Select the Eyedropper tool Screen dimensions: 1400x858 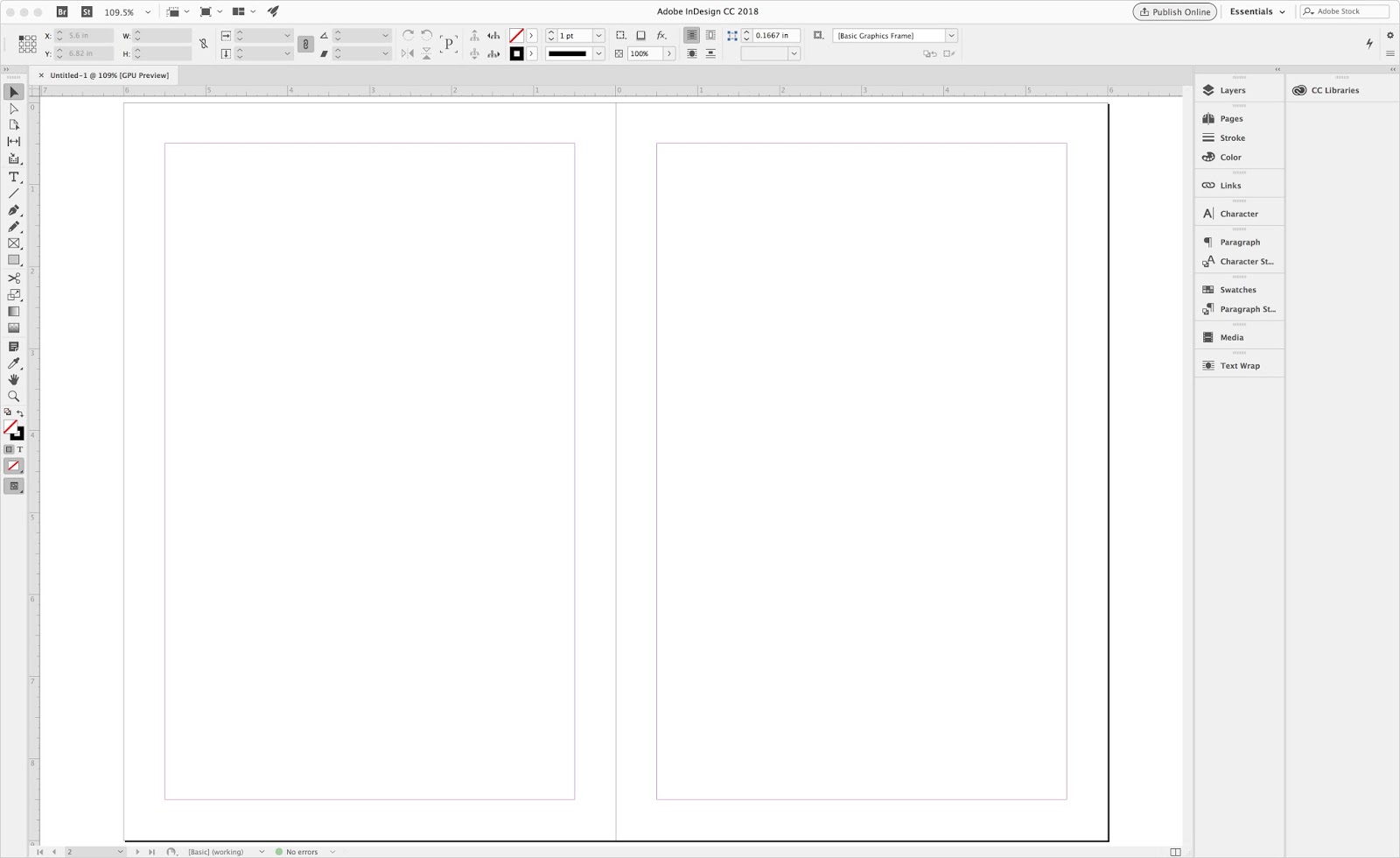tap(13, 362)
